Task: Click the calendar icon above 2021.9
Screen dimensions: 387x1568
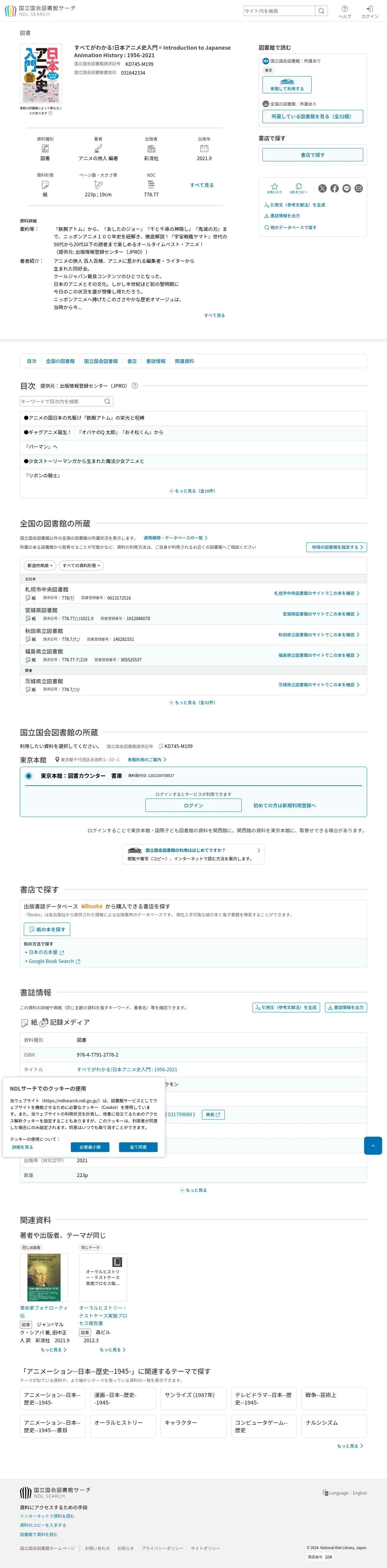Action: tap(204, 148)
